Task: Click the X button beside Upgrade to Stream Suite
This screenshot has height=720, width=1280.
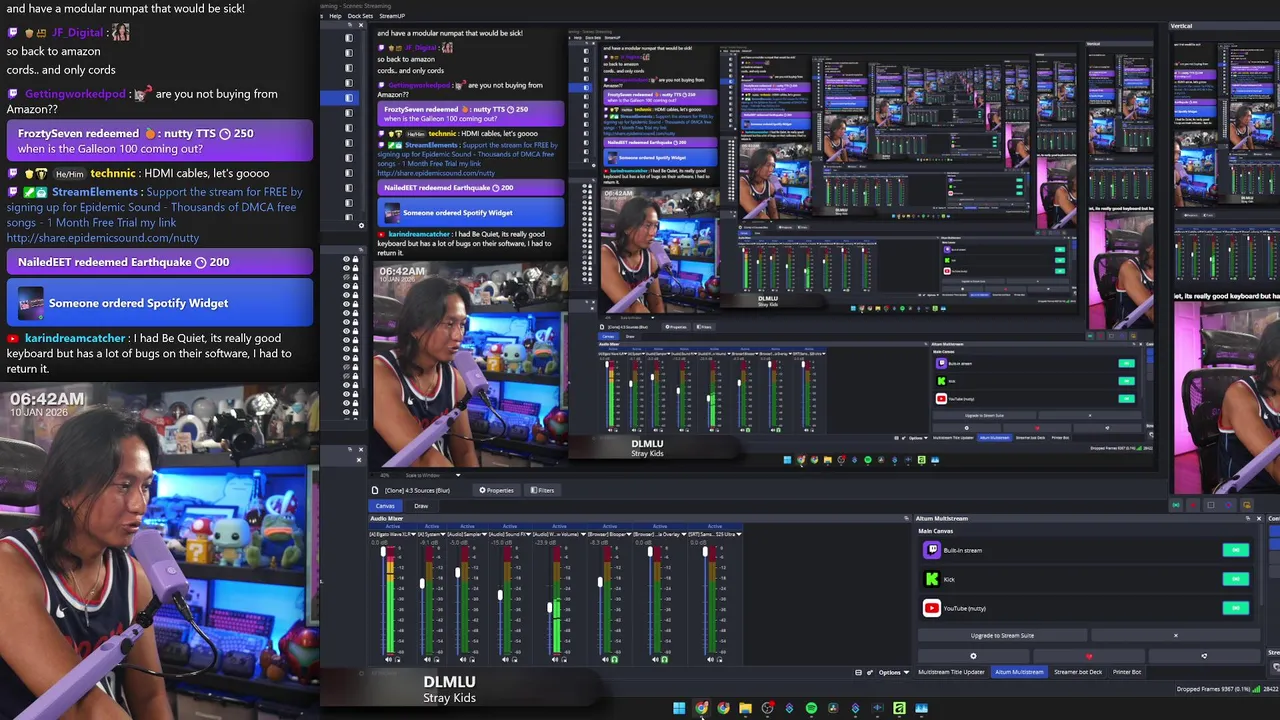Action: (x=1176, y=635)
